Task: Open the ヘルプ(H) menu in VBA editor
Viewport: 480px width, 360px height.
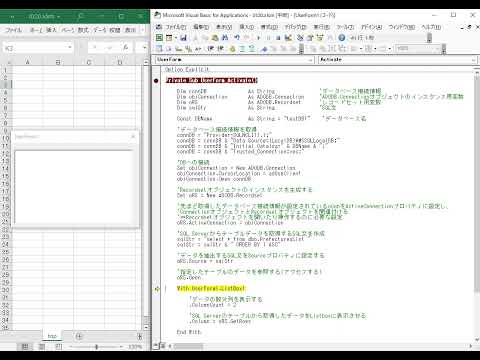Action: pyautogui.click(x=431, y=27)
